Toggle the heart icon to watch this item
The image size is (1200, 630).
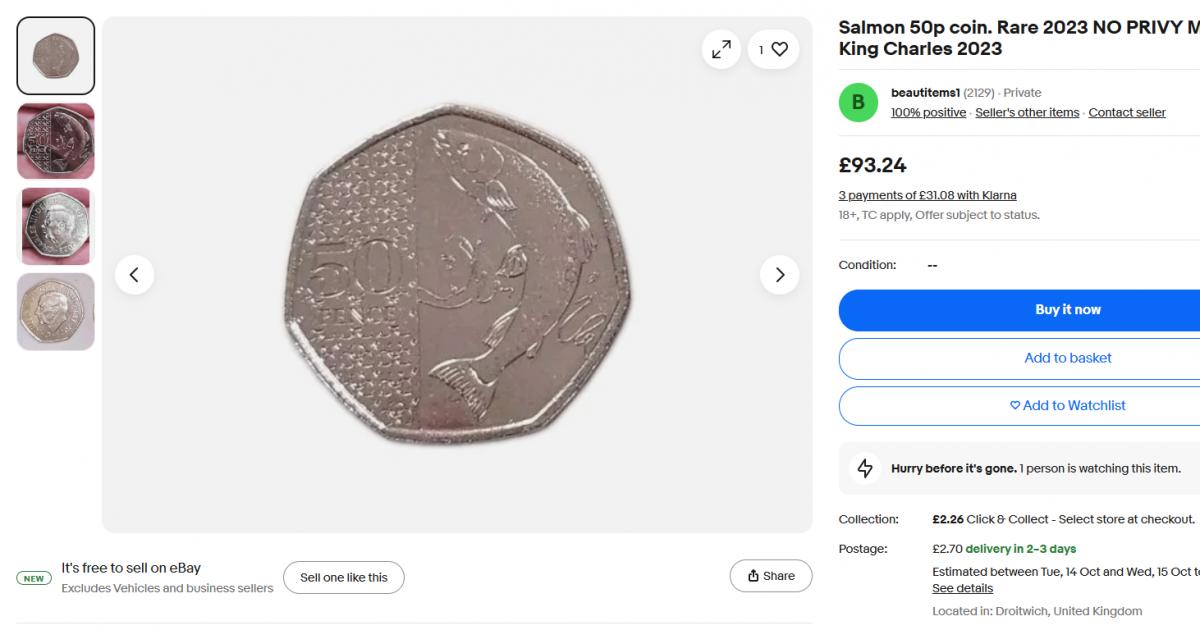pos(779,48)
